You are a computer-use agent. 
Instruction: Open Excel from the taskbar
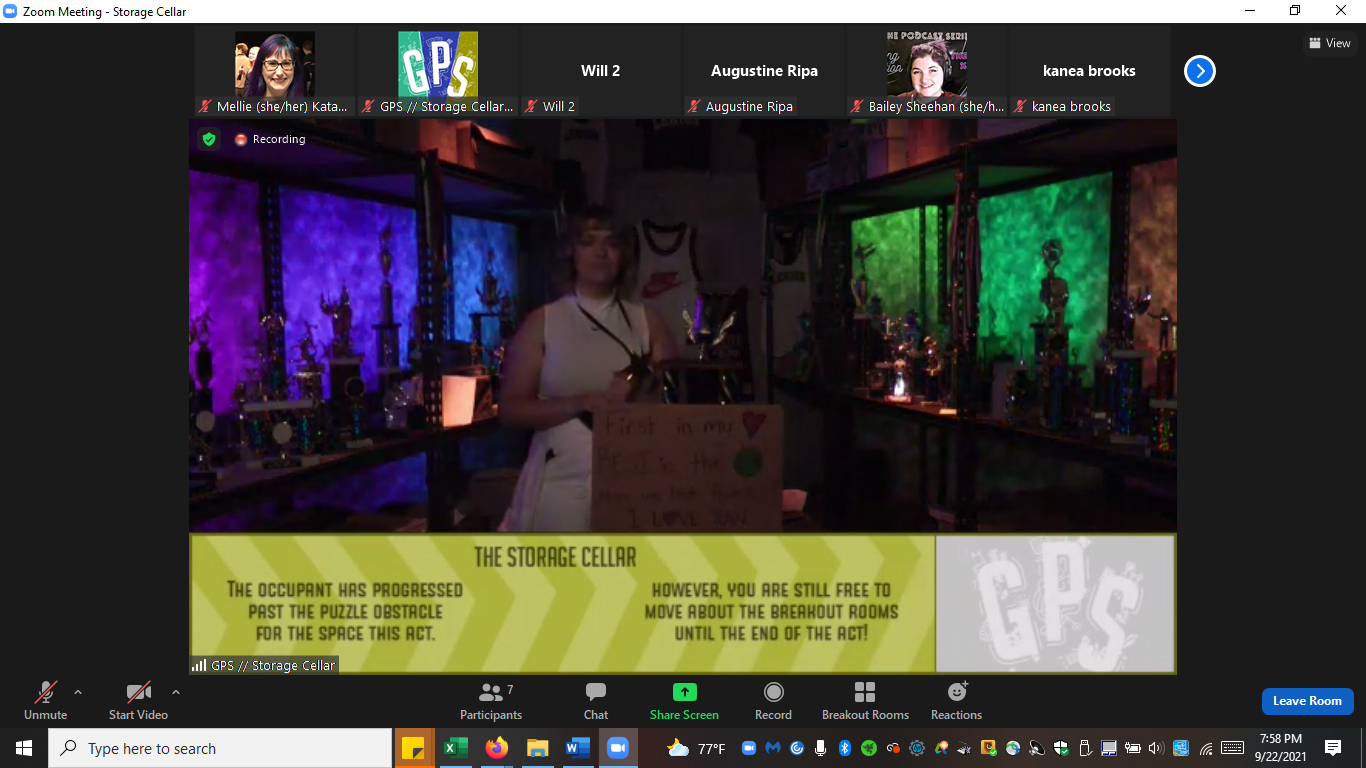click(455, 748)
